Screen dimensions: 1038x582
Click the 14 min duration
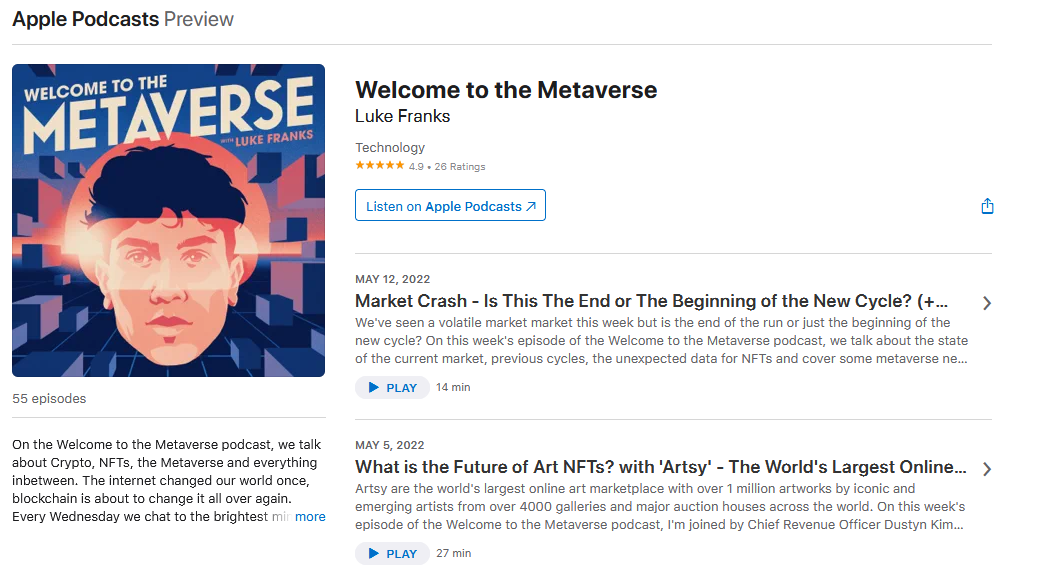453,387
